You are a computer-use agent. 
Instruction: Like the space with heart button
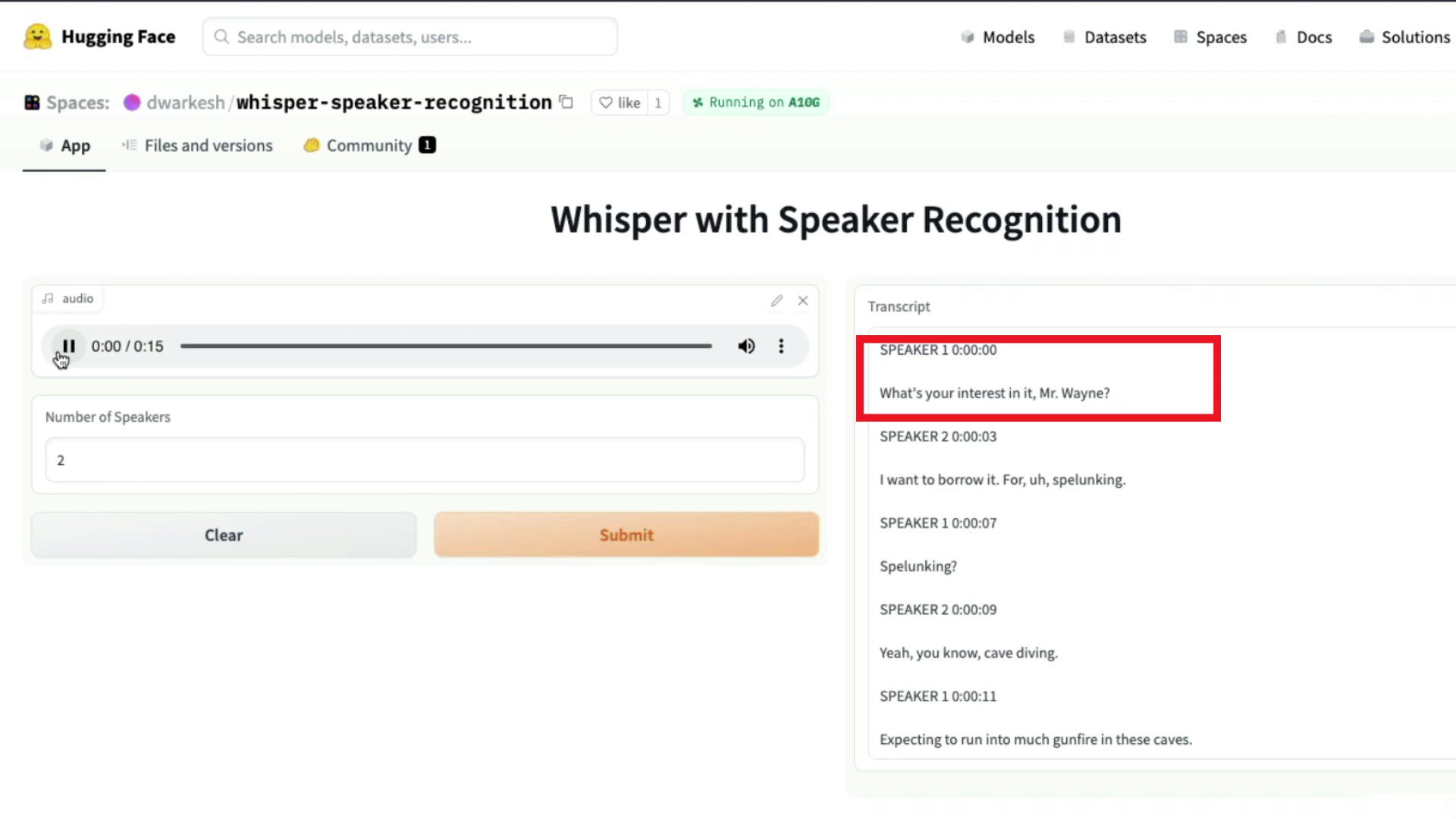pos(620,102)
